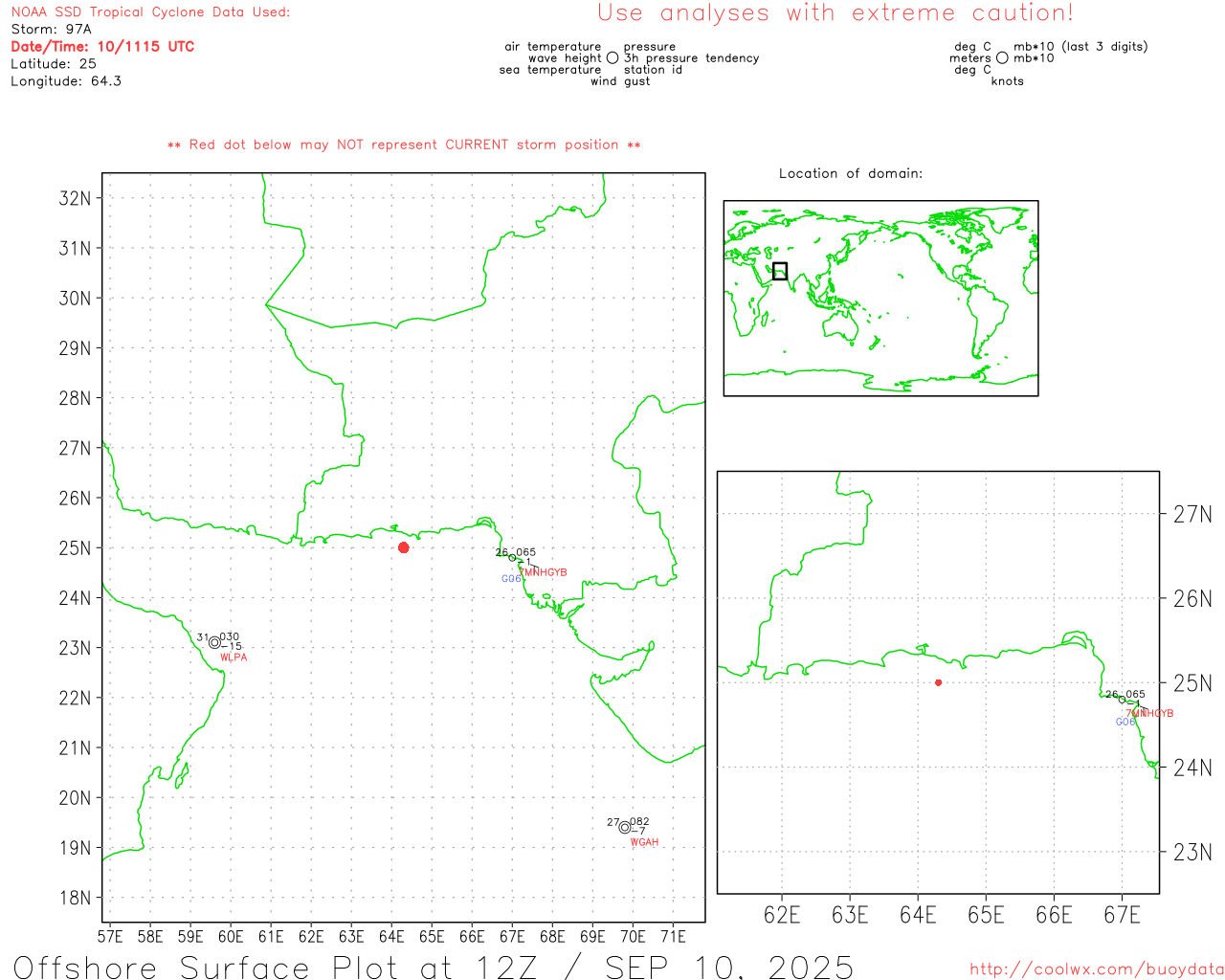1225x980 pixels.
Task: Click the red WLPA station ID label
Action: 234,657
